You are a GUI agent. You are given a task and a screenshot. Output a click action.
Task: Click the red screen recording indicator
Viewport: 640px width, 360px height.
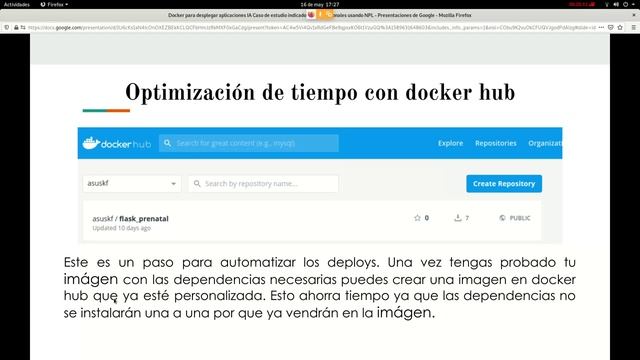point(582,4)
